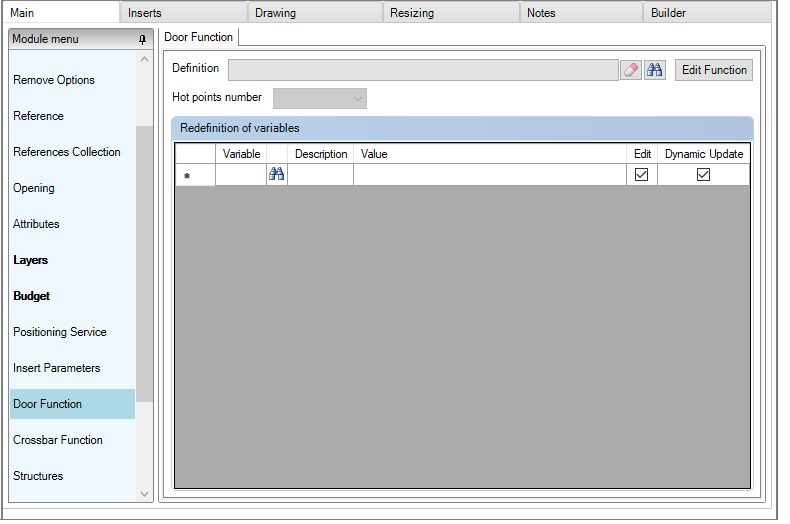
Task: Open variable lookup binoculars in table row
Action: [x=277, y=174]
